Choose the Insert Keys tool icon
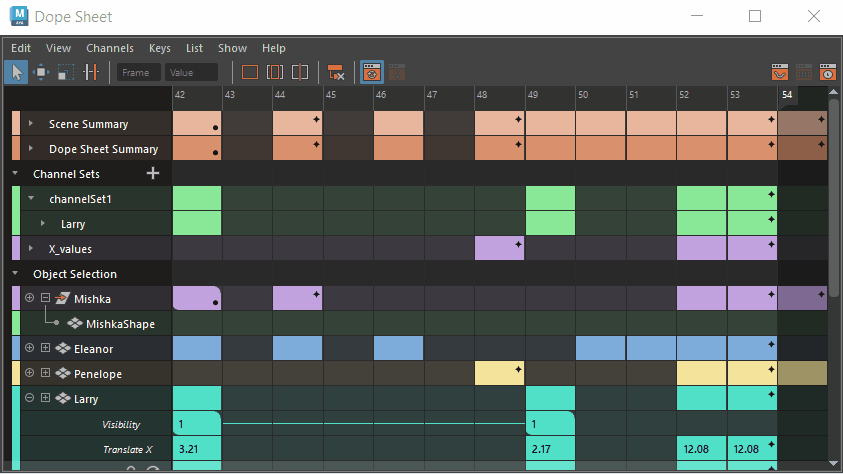The height and width of the screenshot is (474, 843). point(91,72)
